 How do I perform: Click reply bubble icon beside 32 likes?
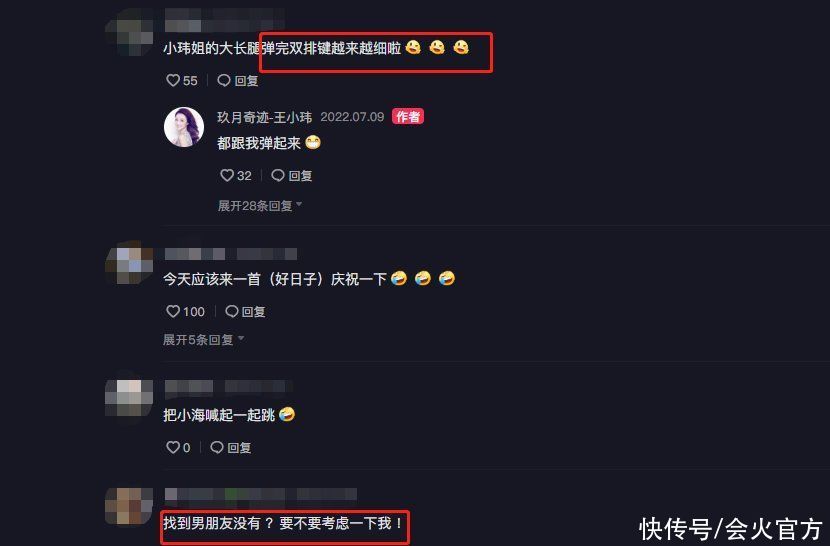pos(278,175)
